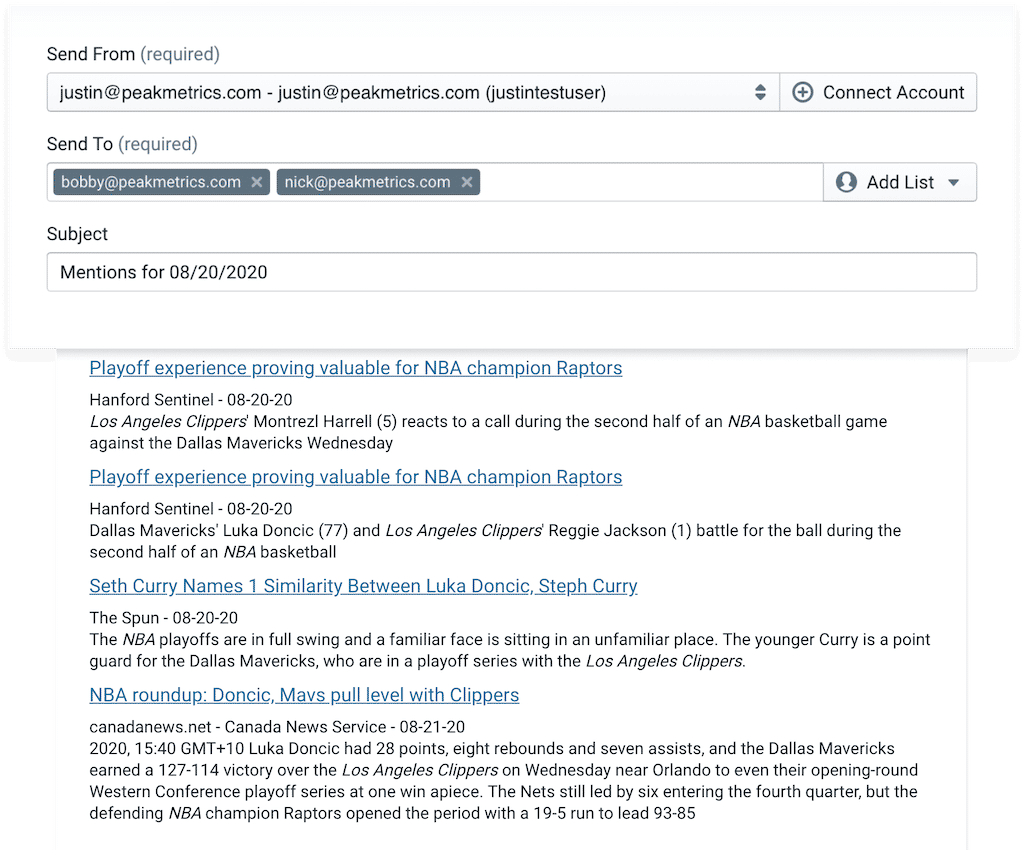
Task: Click the person icon on Add List
Action: coord(846,182)
